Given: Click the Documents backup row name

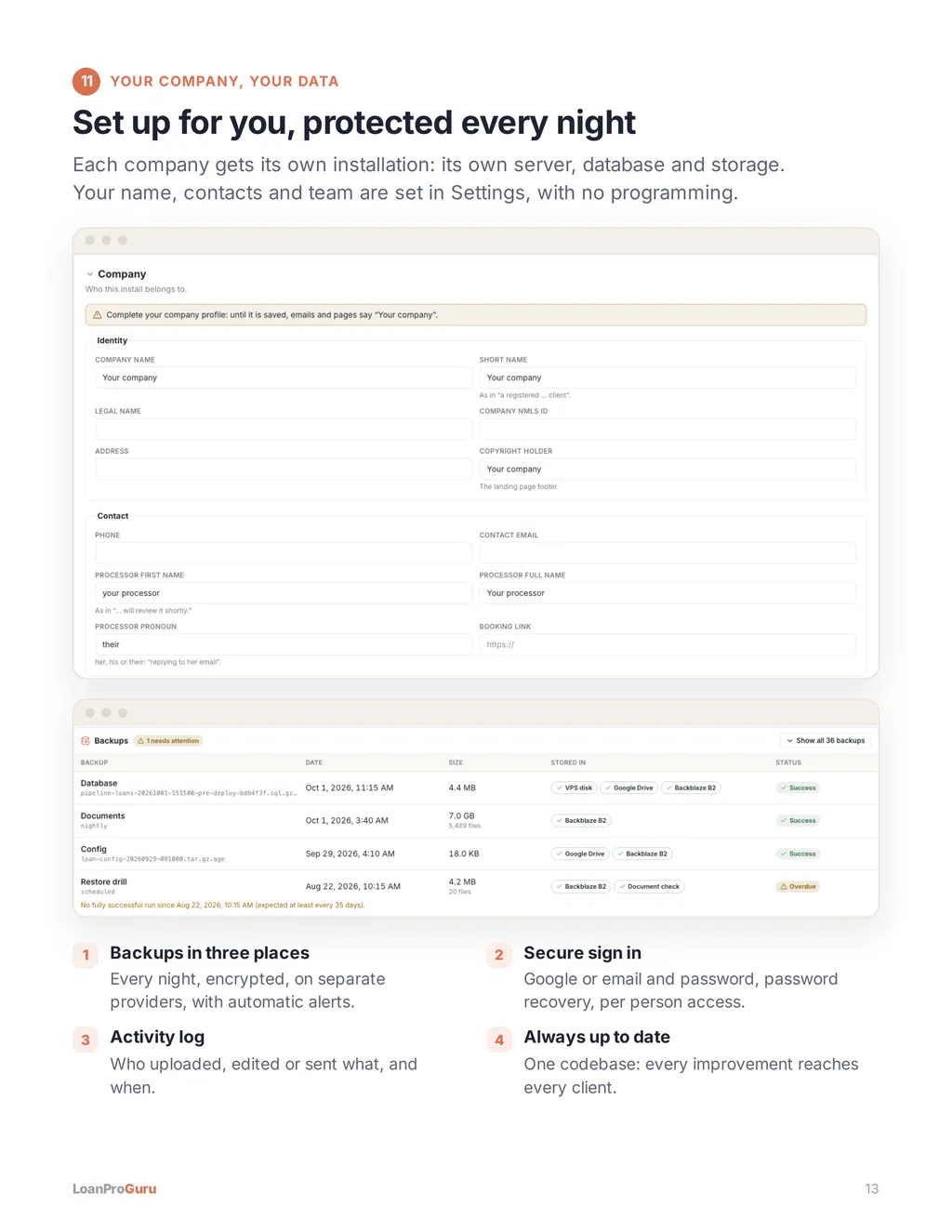Looking at the screenshot, I should click(x=102, y=815).
